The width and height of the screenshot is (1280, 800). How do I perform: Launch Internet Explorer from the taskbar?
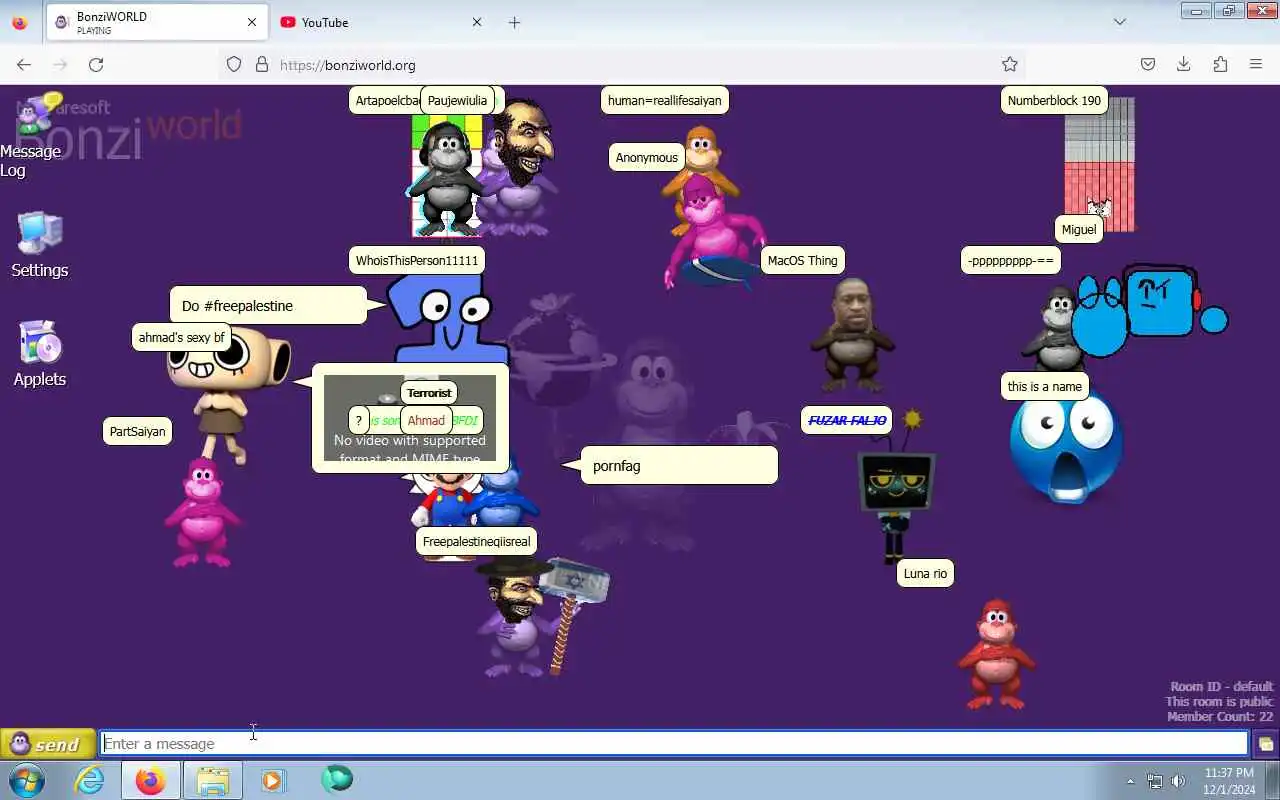click(x=90, y=780)
